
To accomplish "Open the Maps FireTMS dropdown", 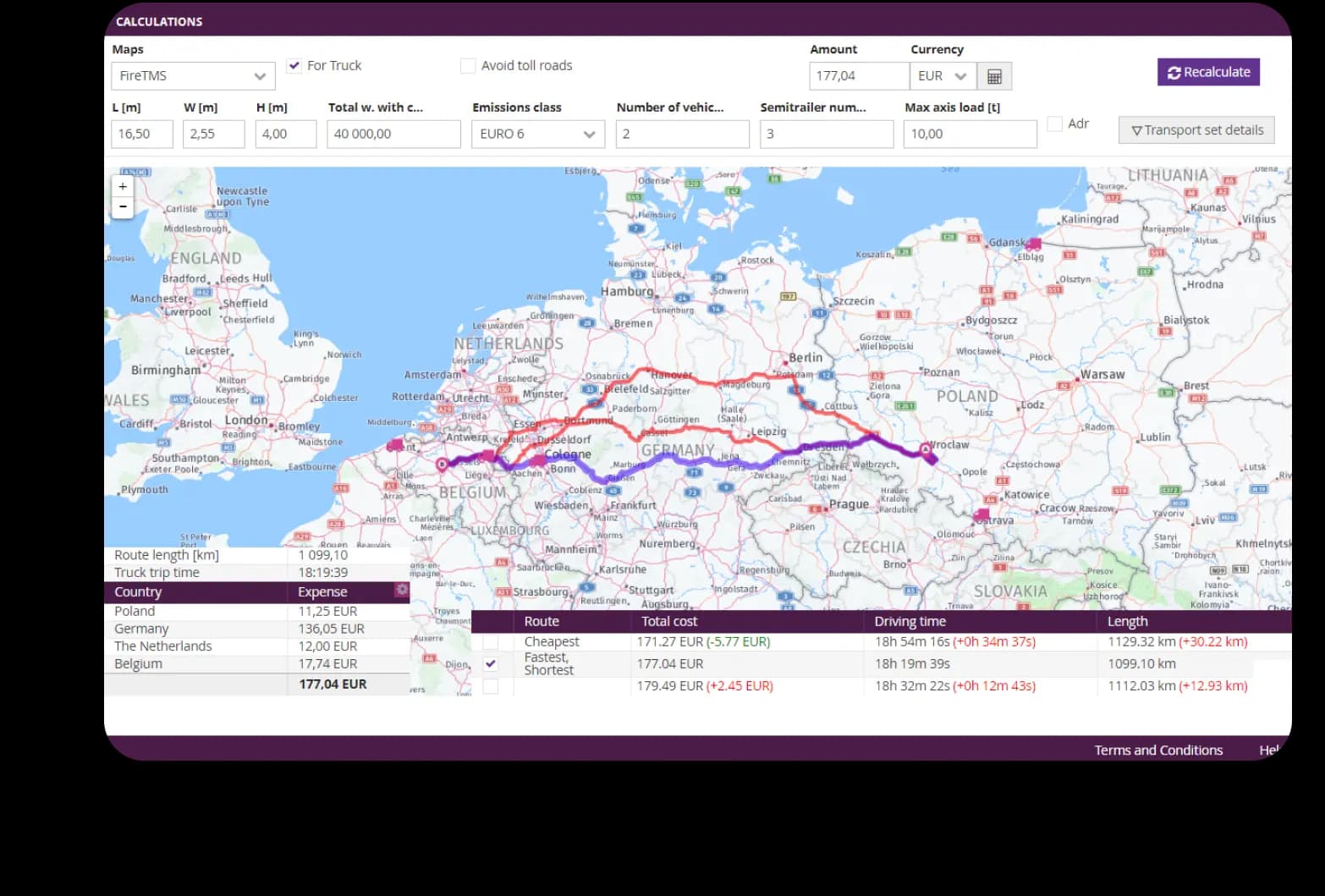I will click(x=193, y=76).
